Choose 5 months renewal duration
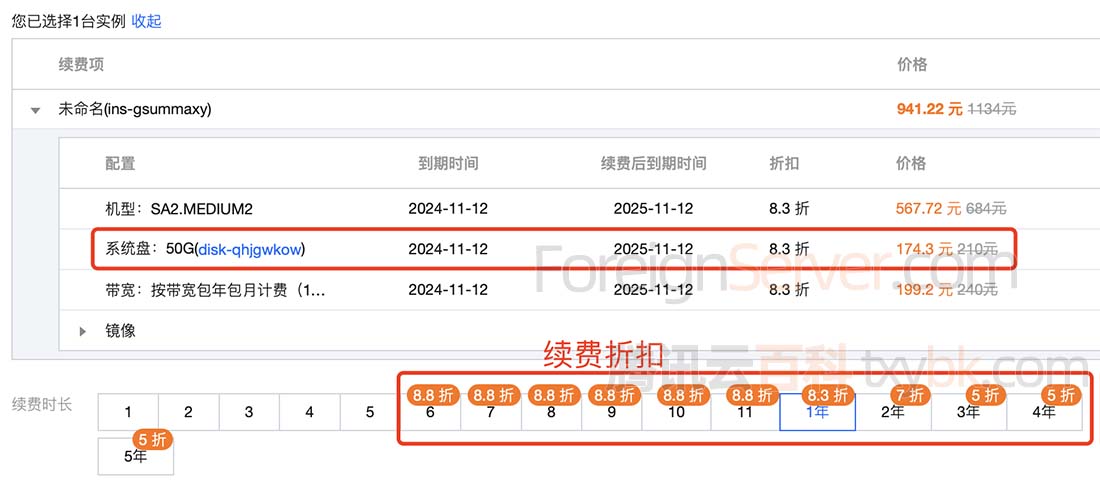This screenshot has height=492, width=1100. coord(370,412)
